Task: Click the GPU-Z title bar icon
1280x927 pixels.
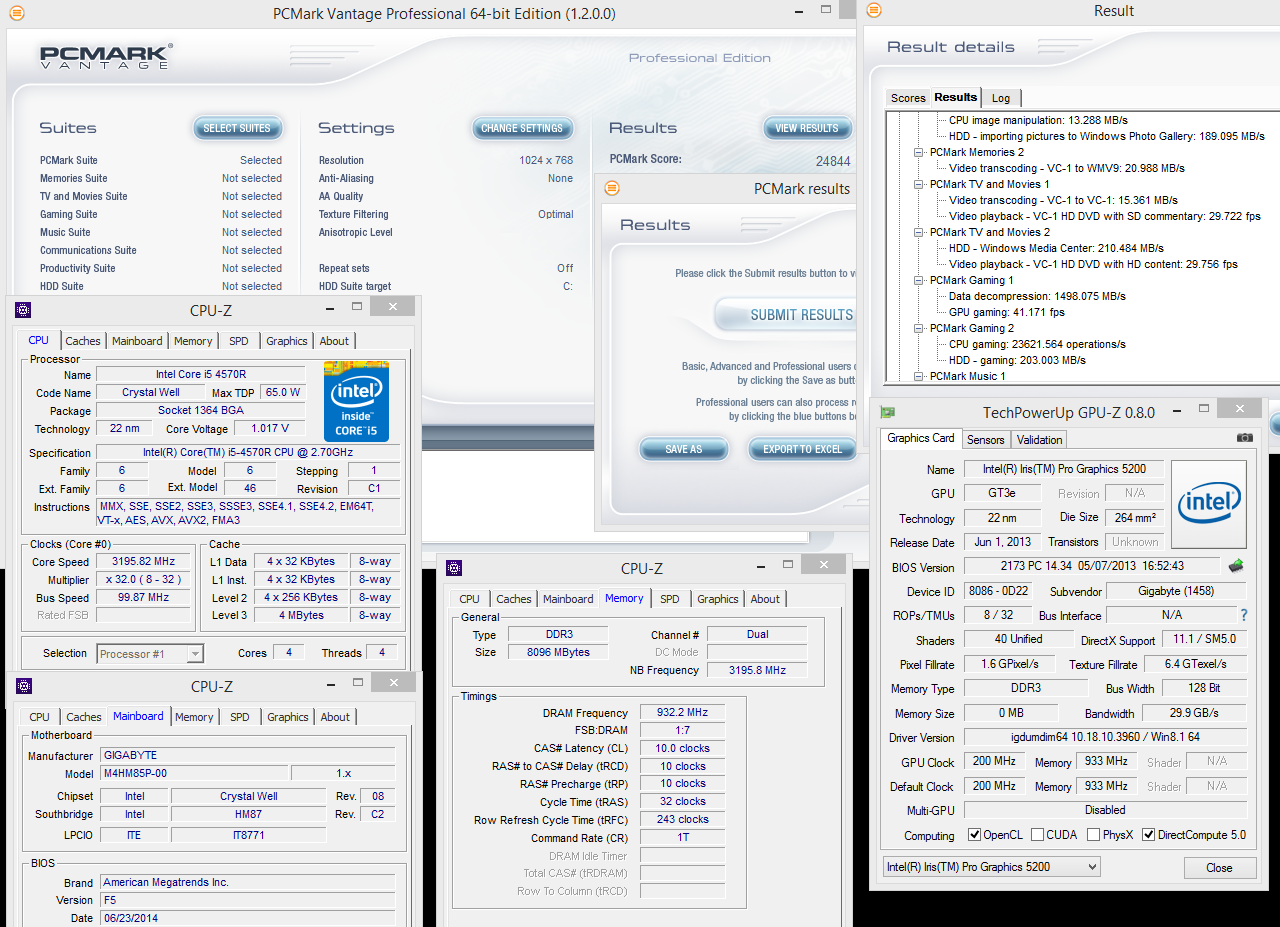Action: tap(887, 412)
